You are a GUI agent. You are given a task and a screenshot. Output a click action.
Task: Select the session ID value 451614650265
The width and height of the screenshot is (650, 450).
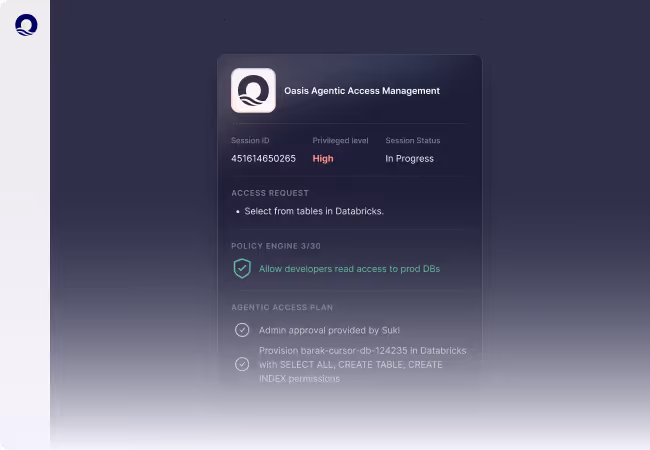point(263,159)
